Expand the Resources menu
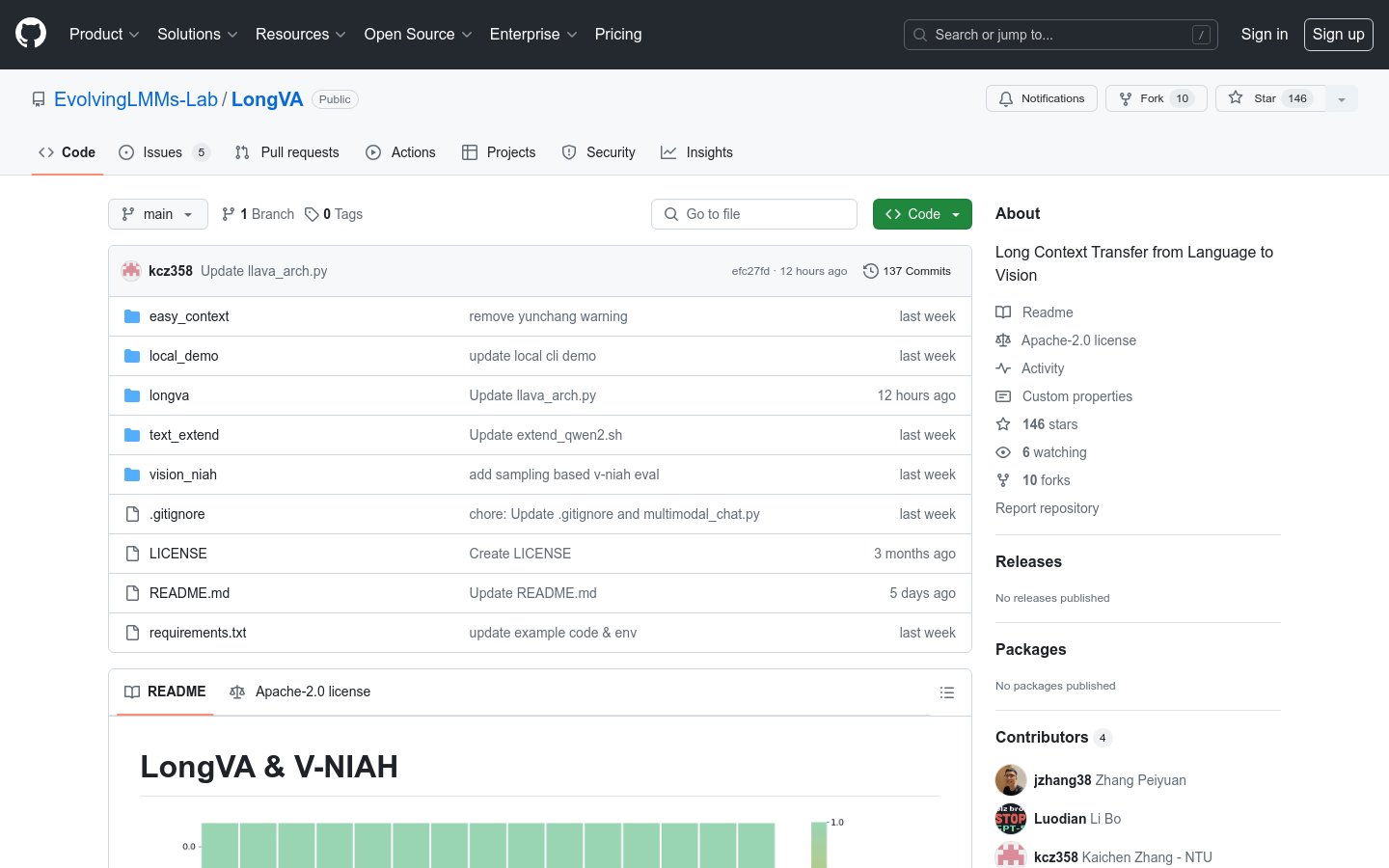Screen dimensions: 1389x868 pyautogui.click(x=301, y=34)
